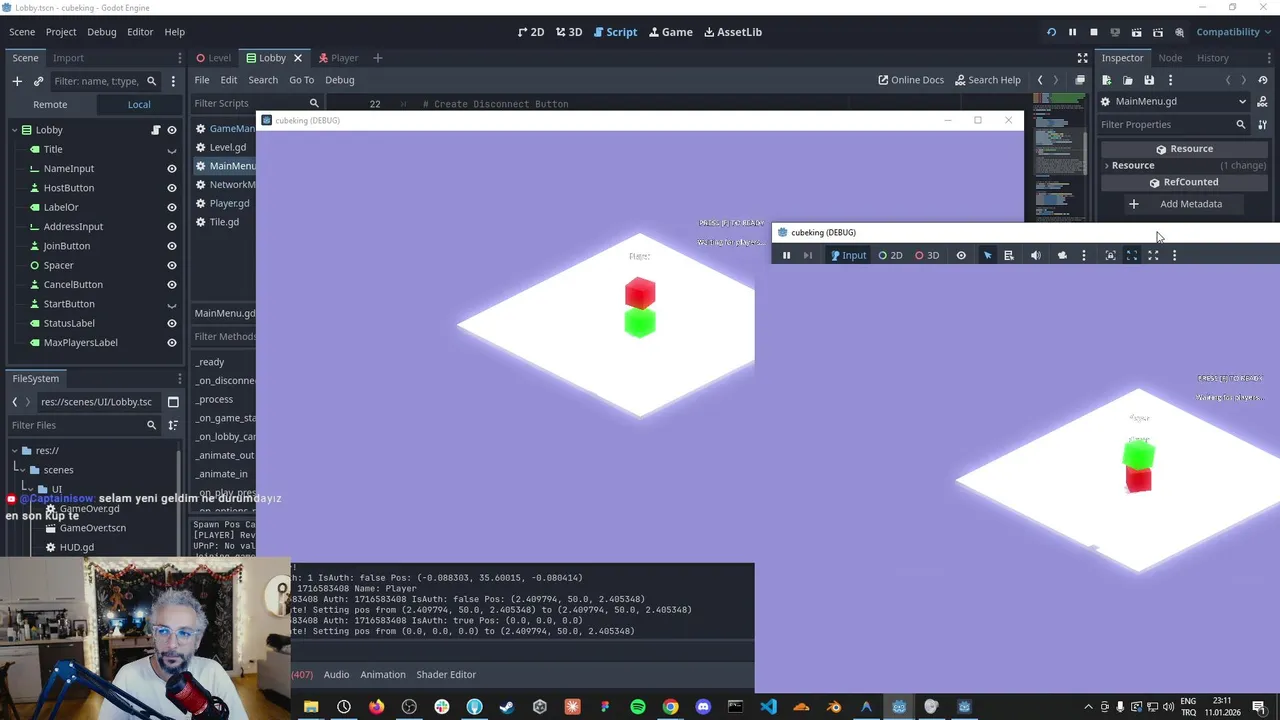Switch to the Level scene tab
The height and width of the screenshot is (720, 1280).
click(x=213, y=58)
